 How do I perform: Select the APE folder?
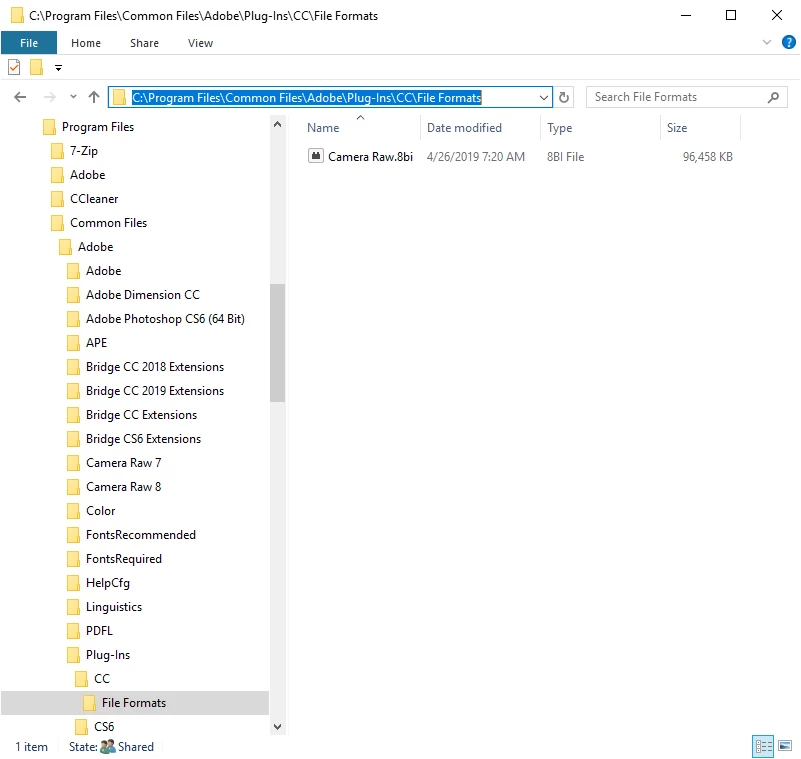(96, 343)
